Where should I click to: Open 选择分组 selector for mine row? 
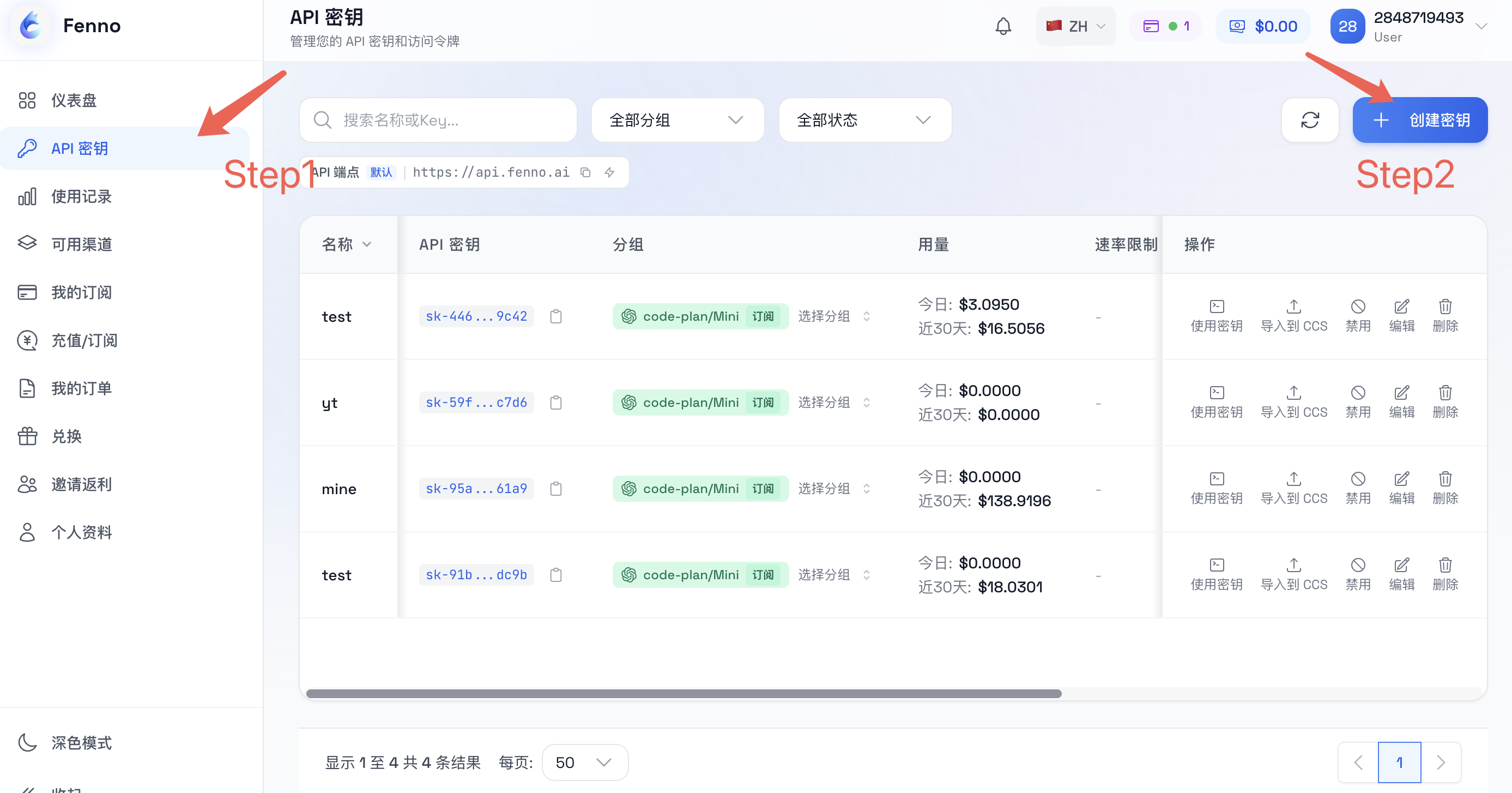click(833, 489)
